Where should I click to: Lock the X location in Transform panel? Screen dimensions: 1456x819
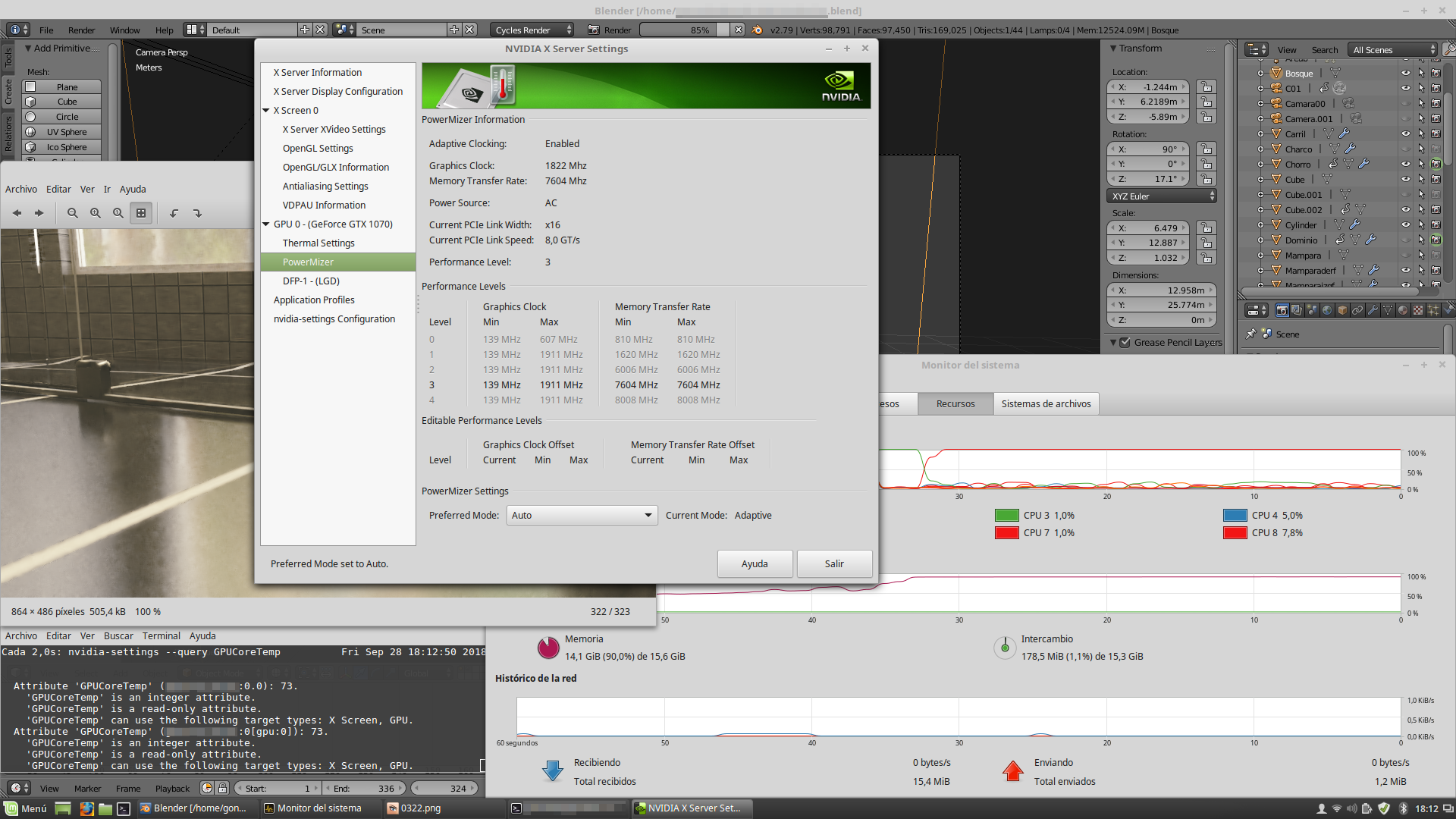tap(1207, 87)
